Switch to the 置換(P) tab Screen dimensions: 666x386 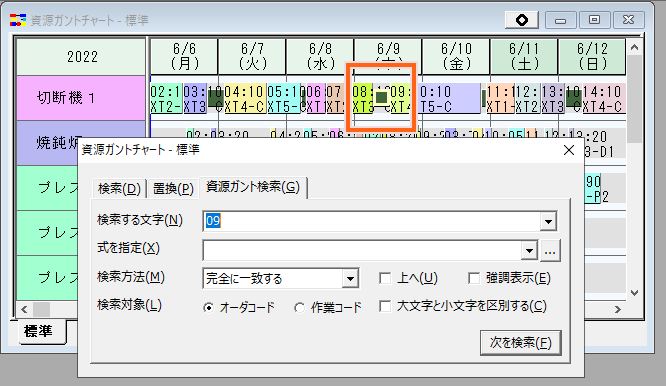pos(173,189)
